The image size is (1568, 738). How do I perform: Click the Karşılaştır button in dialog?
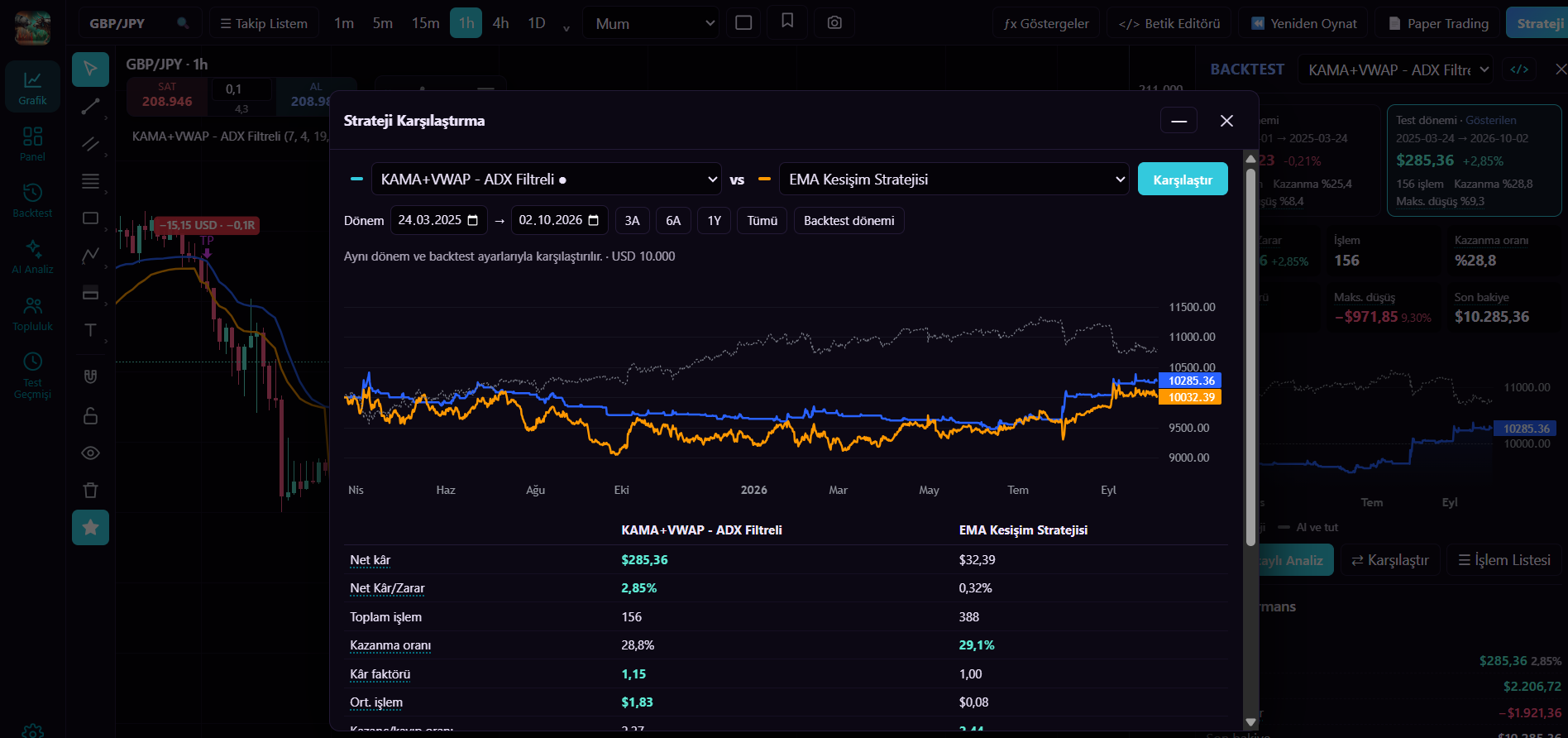[x=1183, y=179]
